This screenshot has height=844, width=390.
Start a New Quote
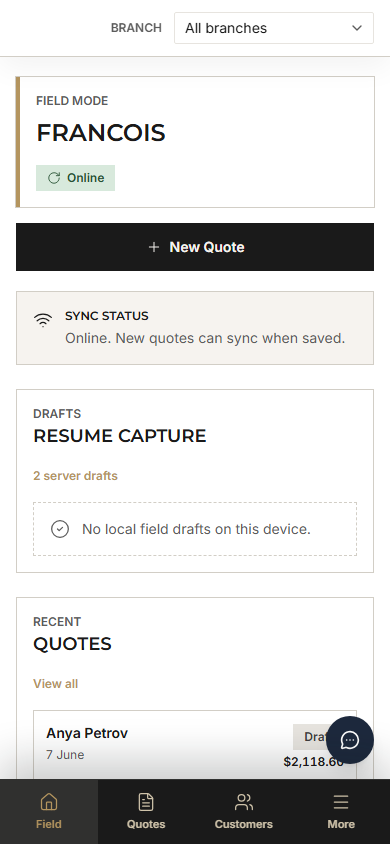click(x=195, y=247)
